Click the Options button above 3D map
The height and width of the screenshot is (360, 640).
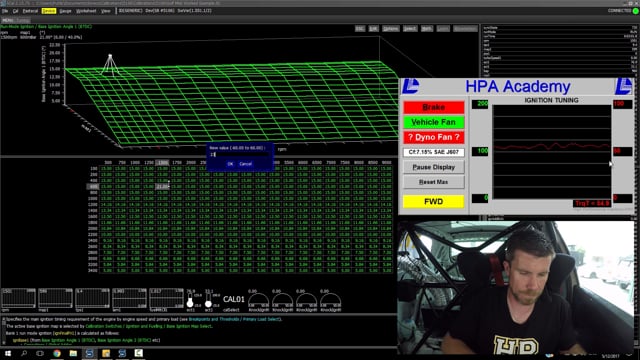(391, 29)
